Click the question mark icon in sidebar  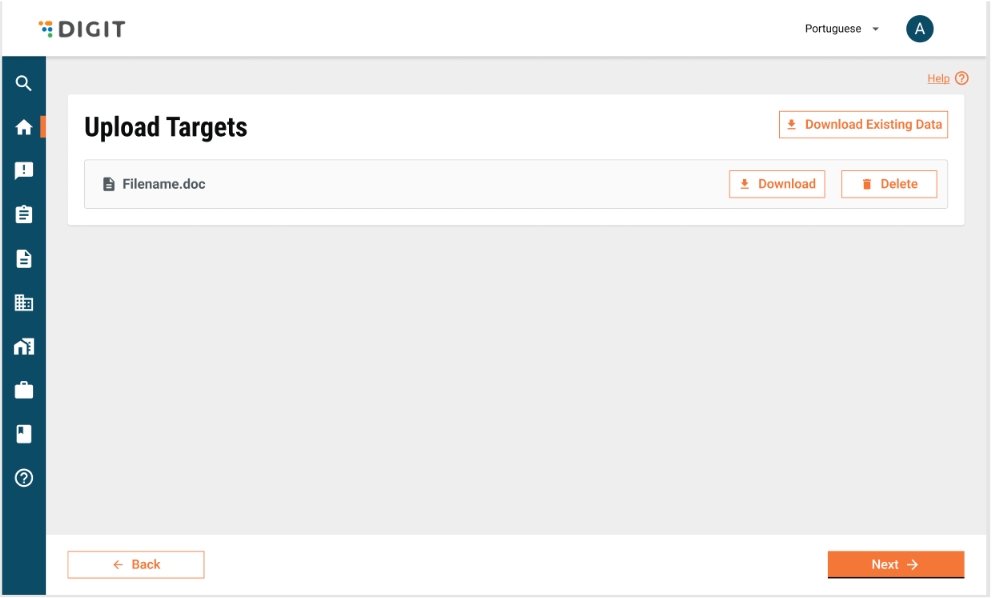click(24, 478)
